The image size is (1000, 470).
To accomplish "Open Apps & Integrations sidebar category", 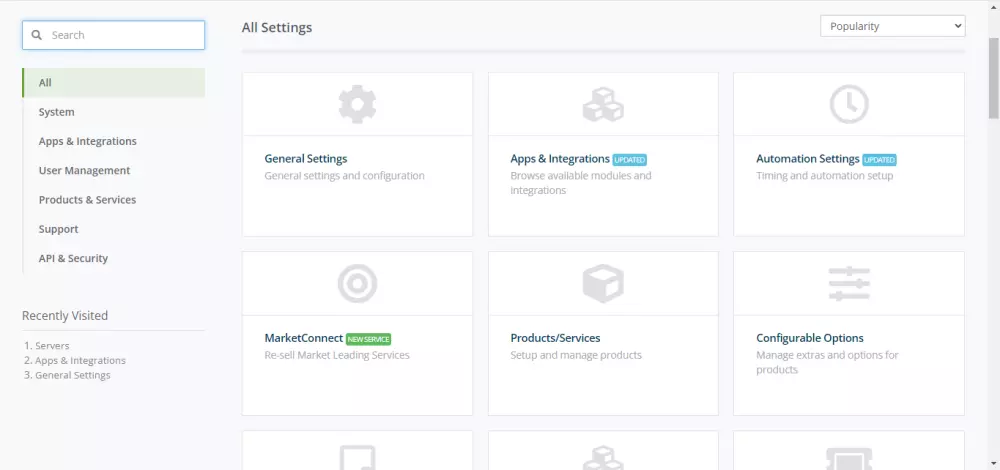I will click(88, 141).
